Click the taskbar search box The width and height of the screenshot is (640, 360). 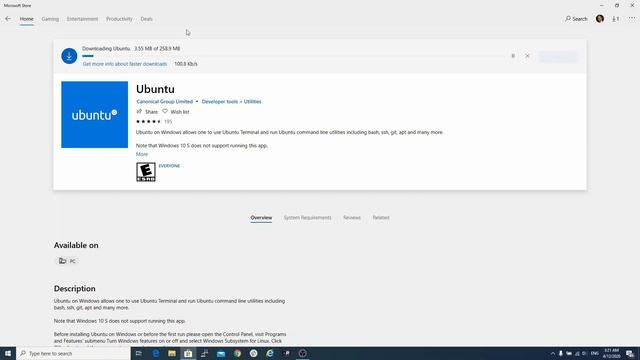click(73, 353)
